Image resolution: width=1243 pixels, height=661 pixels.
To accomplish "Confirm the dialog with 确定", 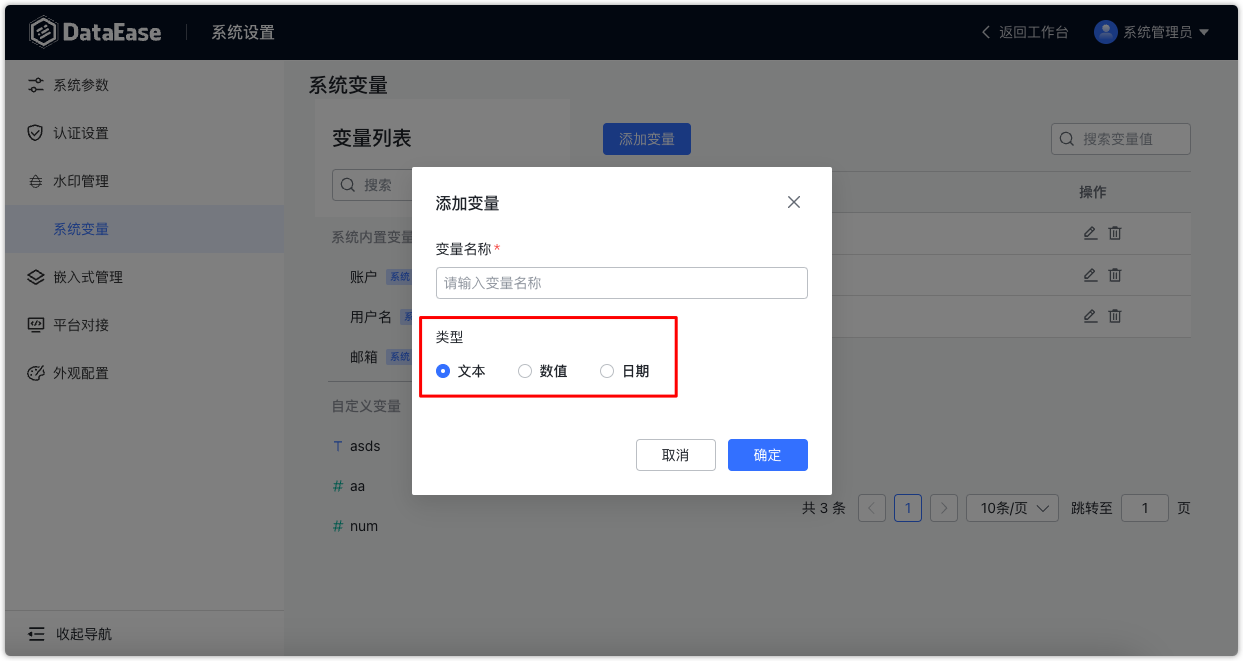I will [x=767, y=455].
